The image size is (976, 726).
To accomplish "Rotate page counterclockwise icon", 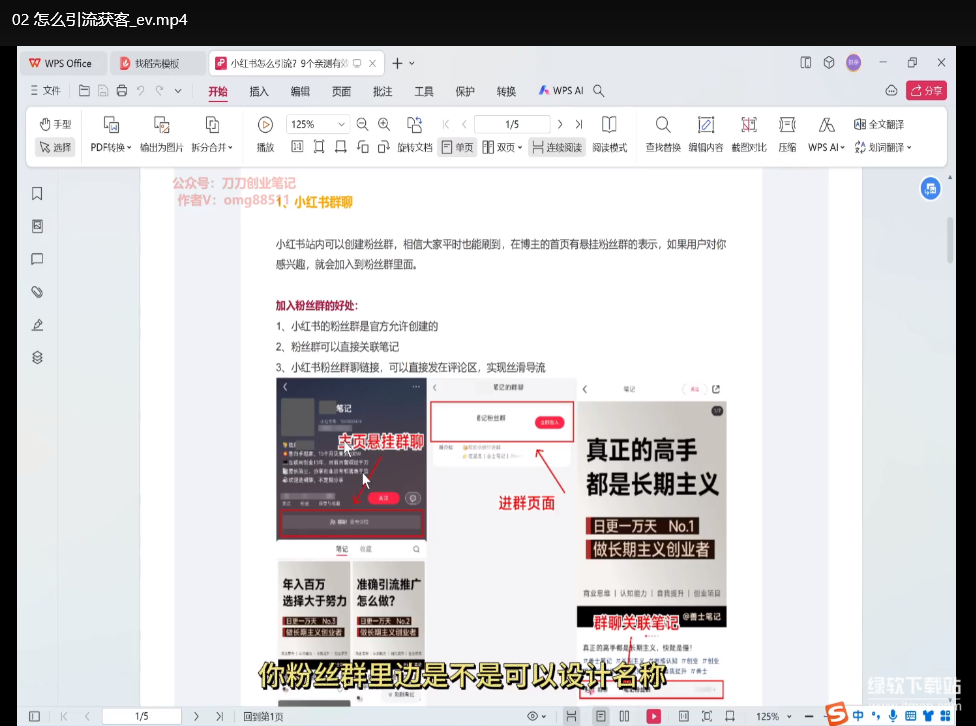I will coord(362,147).
